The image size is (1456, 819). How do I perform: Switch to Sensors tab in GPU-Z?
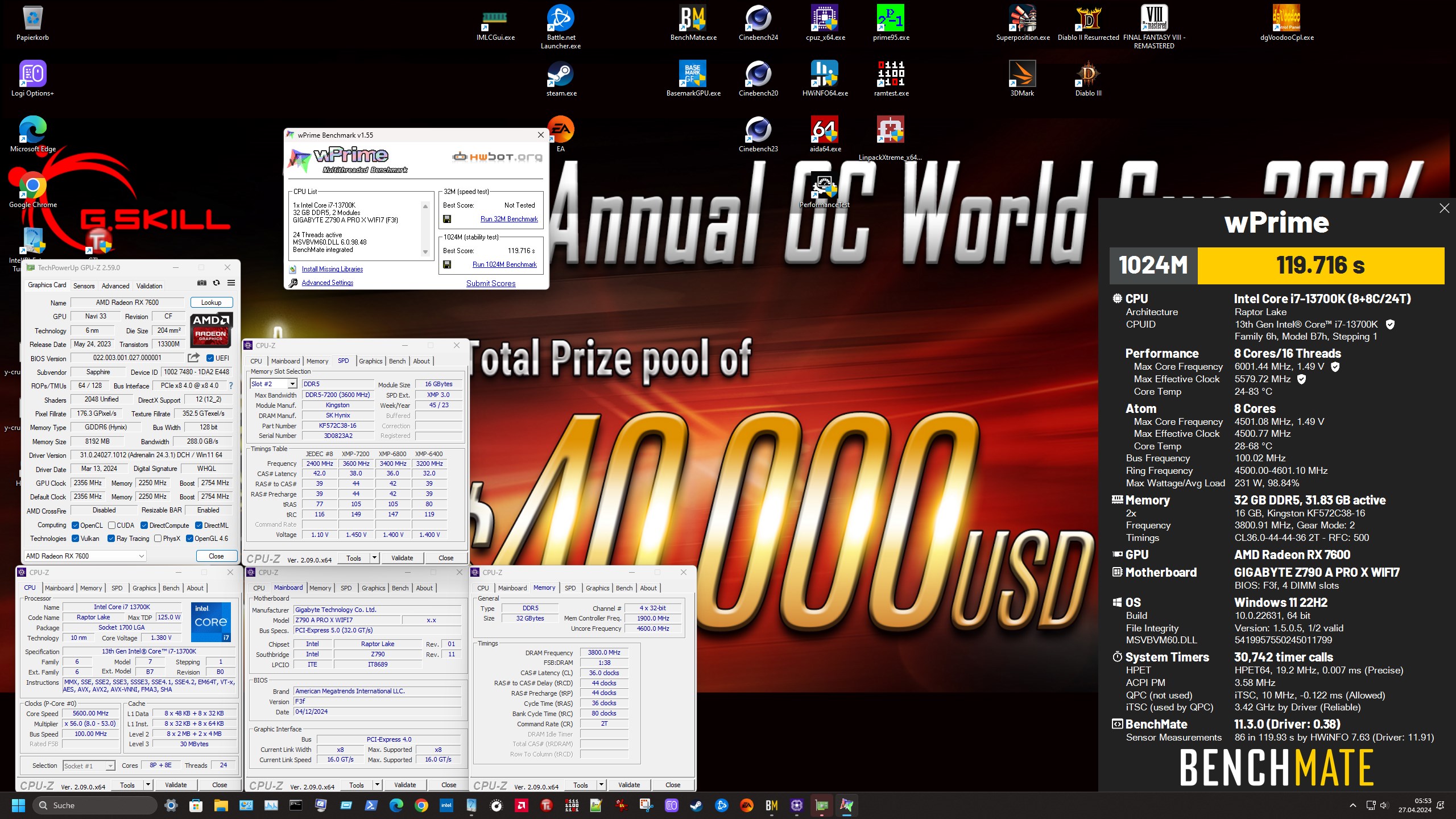pyautogui.click(x=84, y=286)
